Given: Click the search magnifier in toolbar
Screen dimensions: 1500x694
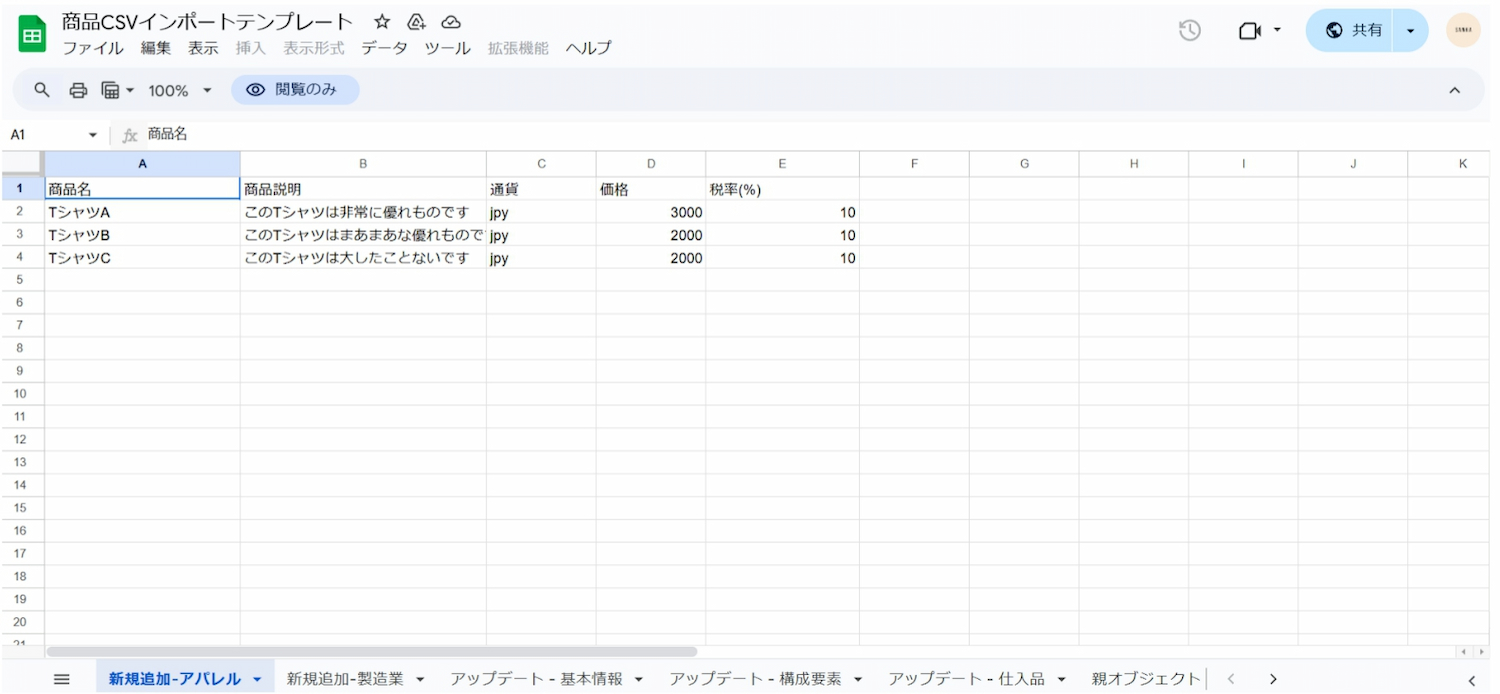Looking at the screenshot, I should pos(42,90).
